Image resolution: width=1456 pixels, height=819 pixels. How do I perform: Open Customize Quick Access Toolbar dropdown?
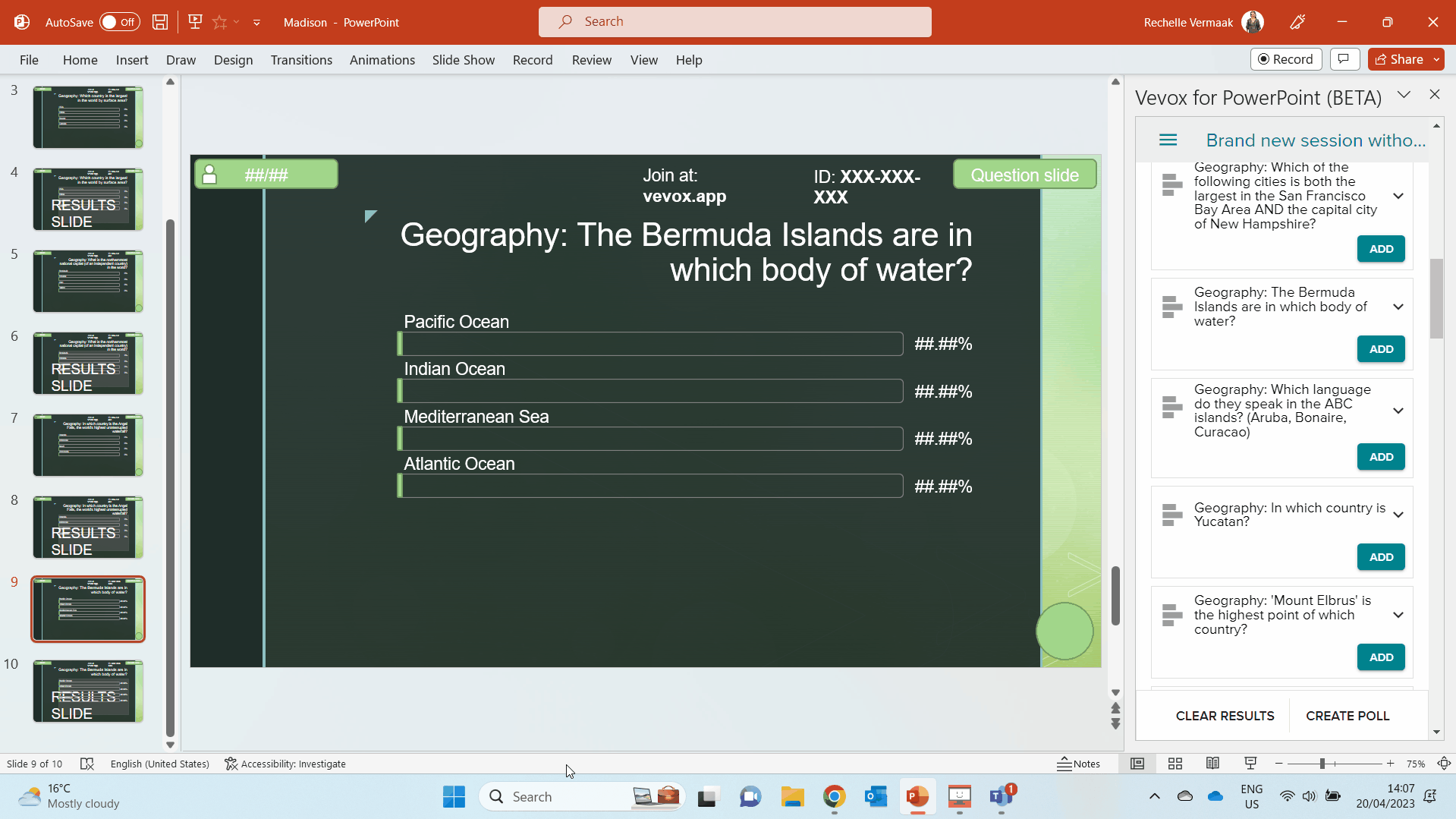[257, 22]
